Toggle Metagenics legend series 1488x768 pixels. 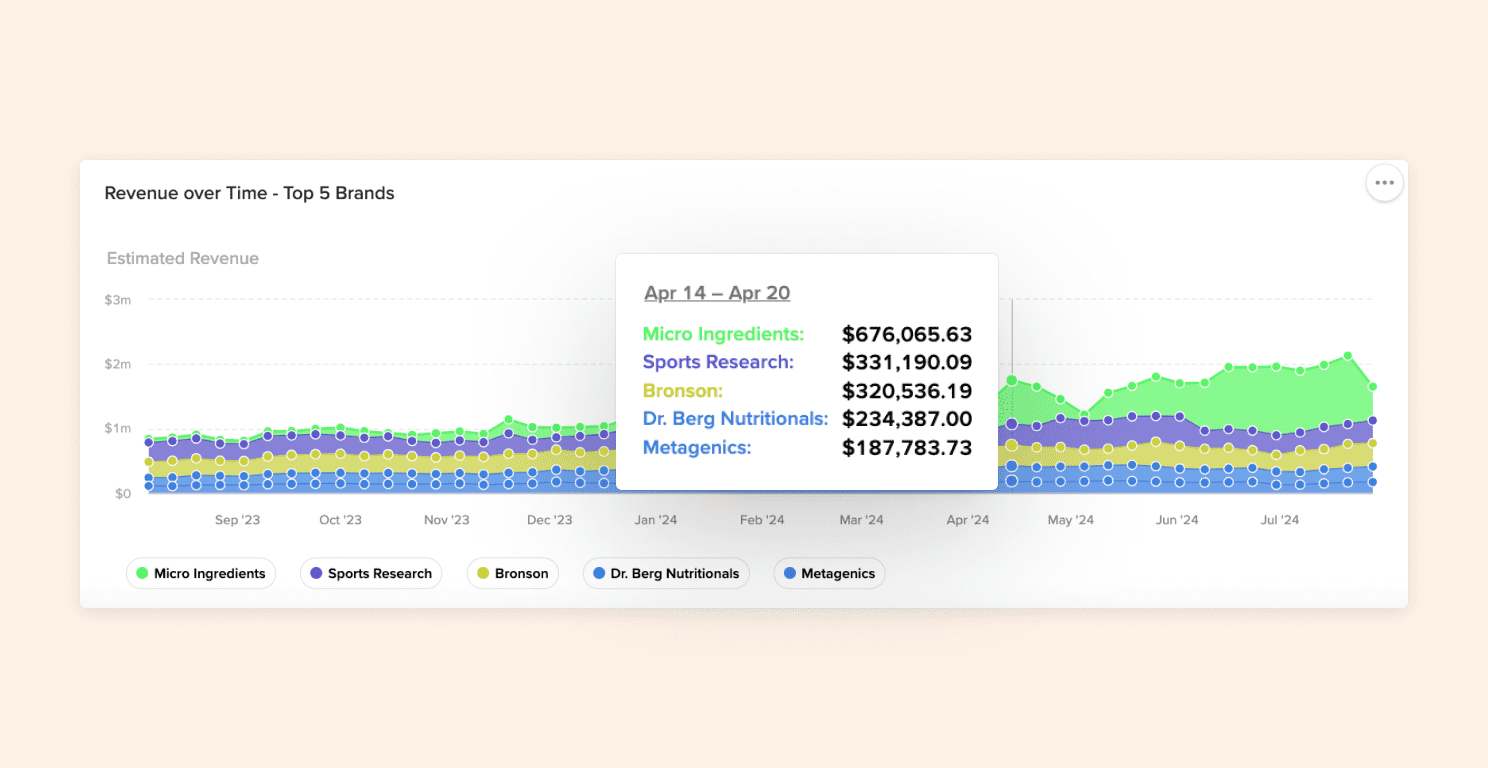(x=829, y=573)
